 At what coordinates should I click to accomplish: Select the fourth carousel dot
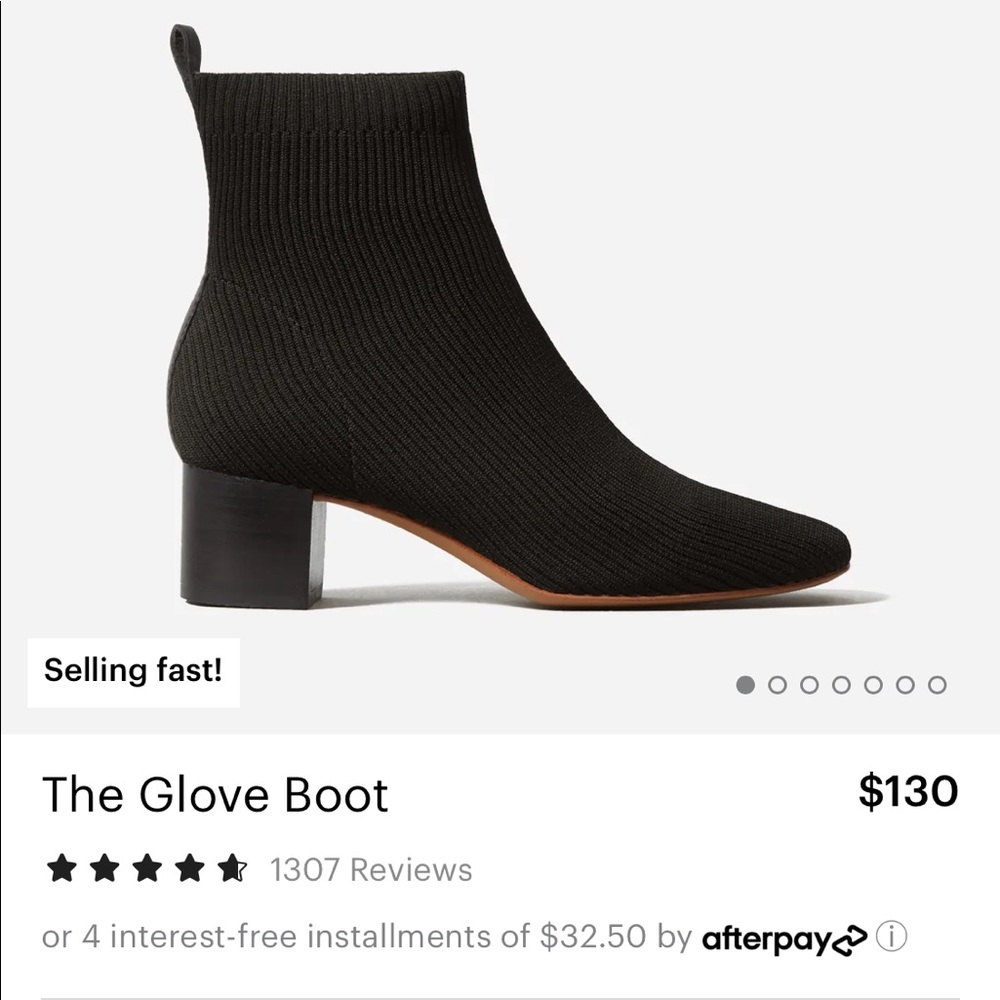841,682
